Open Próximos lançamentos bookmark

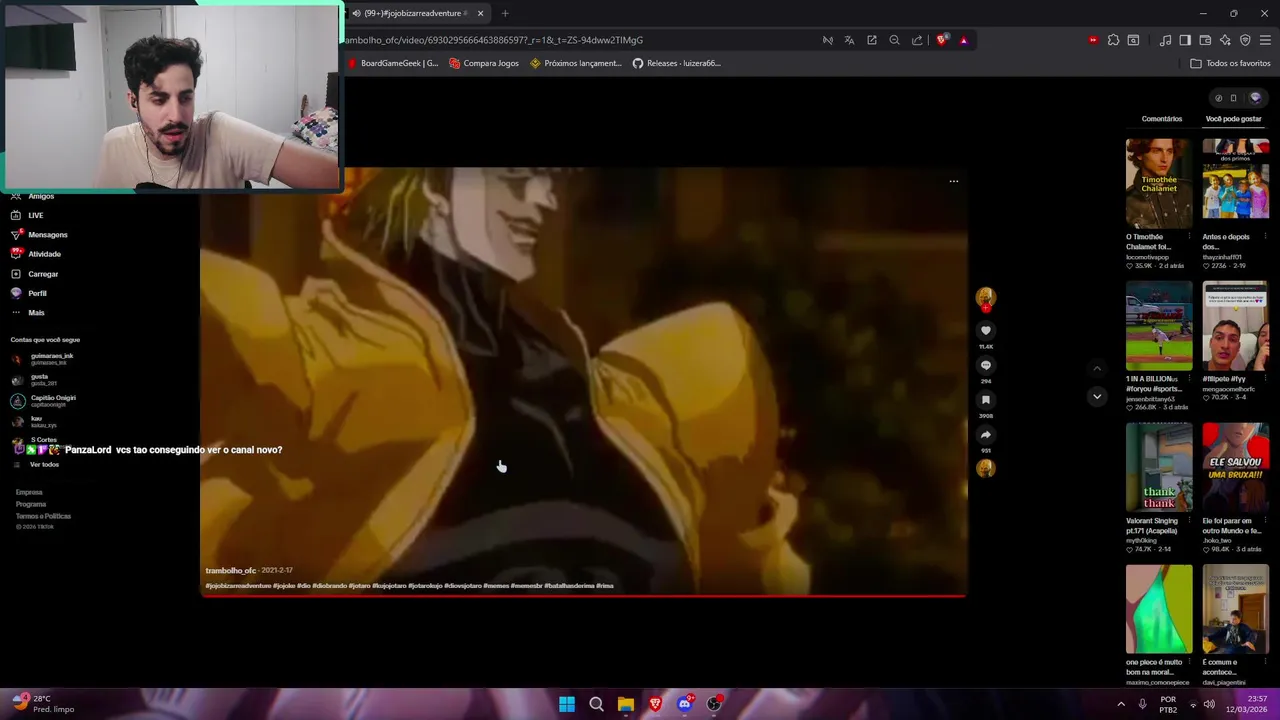tap(576, 63)
